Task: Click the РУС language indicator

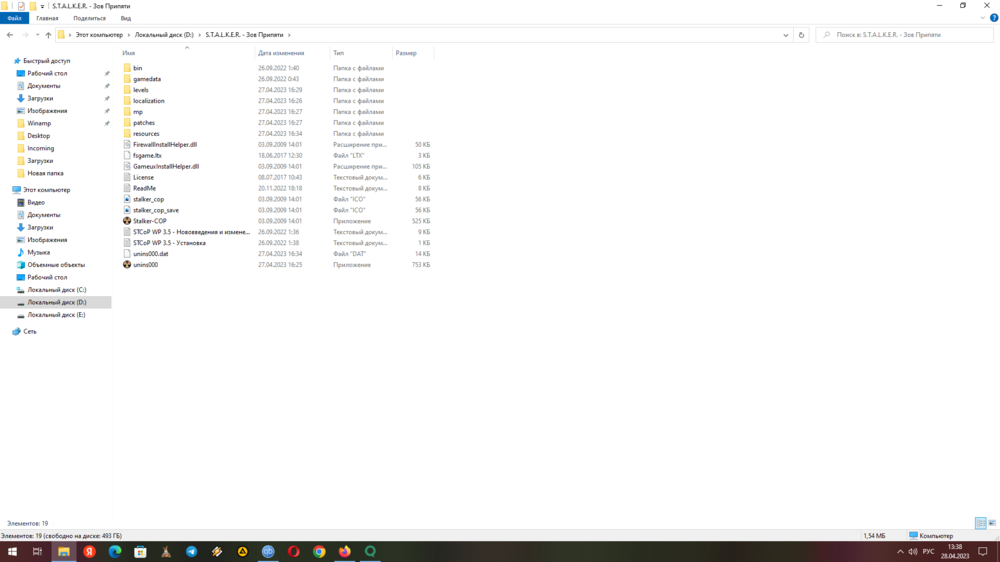Action: 928,552
